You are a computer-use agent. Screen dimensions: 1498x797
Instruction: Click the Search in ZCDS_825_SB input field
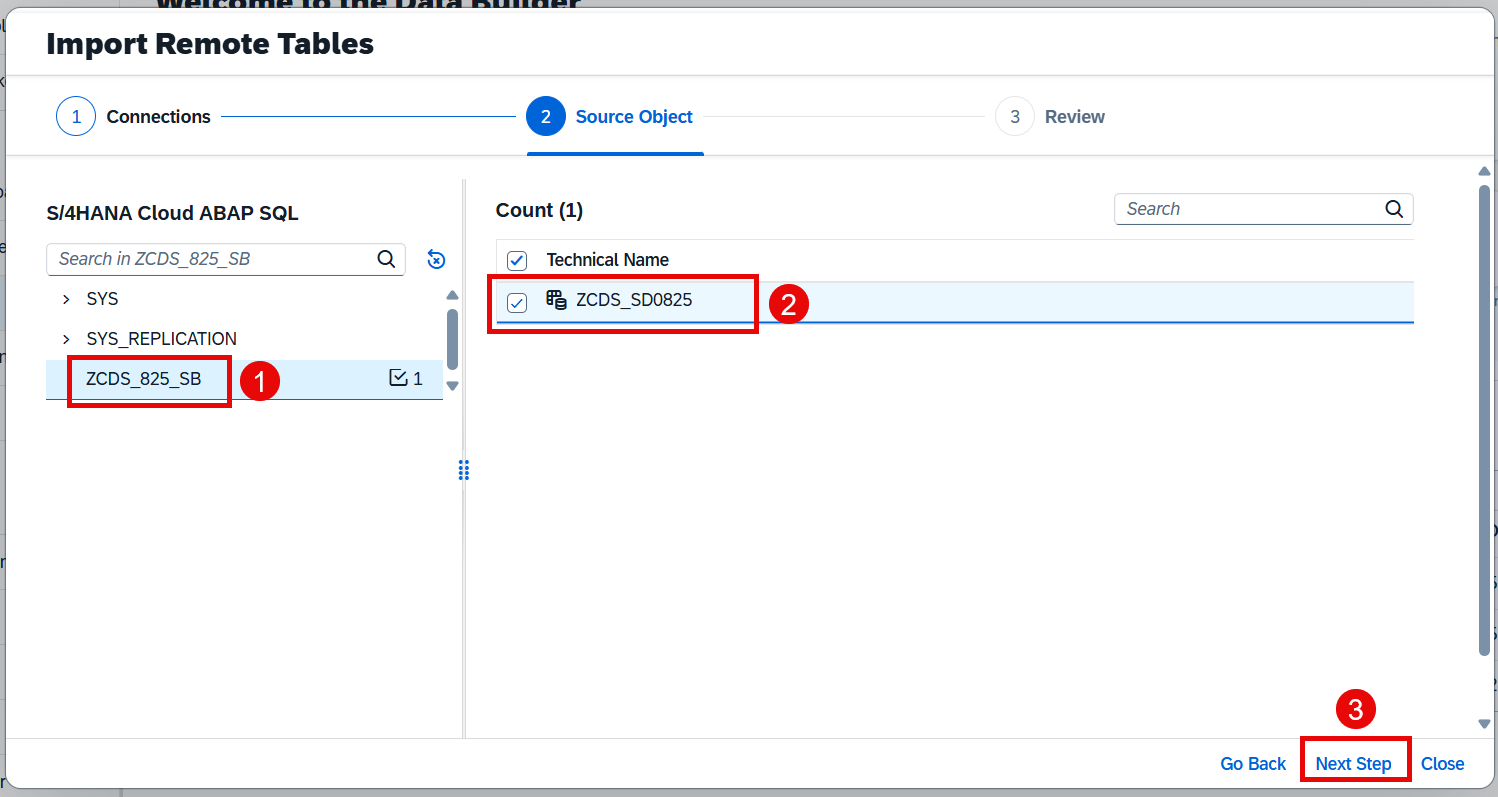point(210,259)
